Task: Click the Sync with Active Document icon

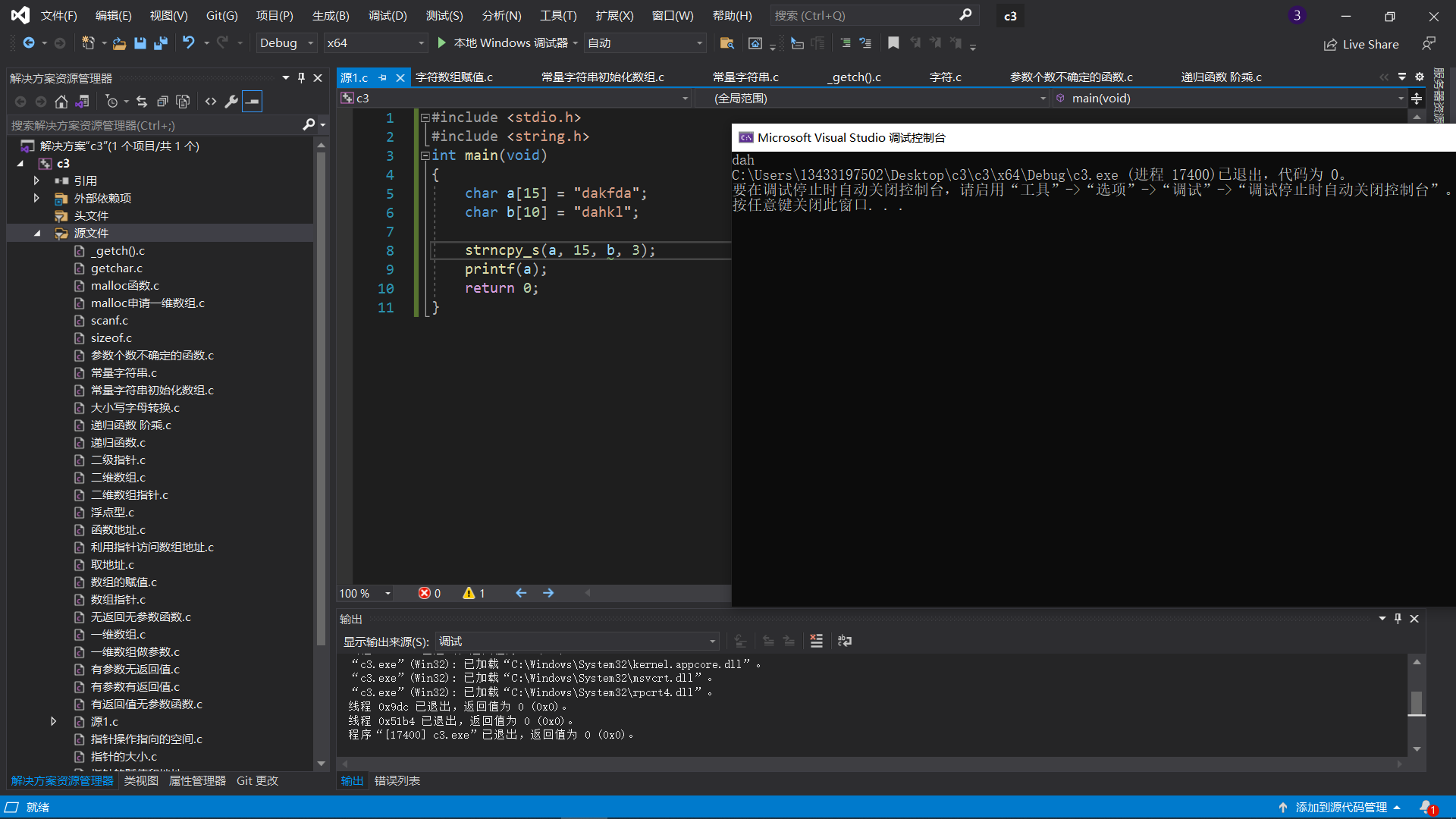Action: coord(142,102)
